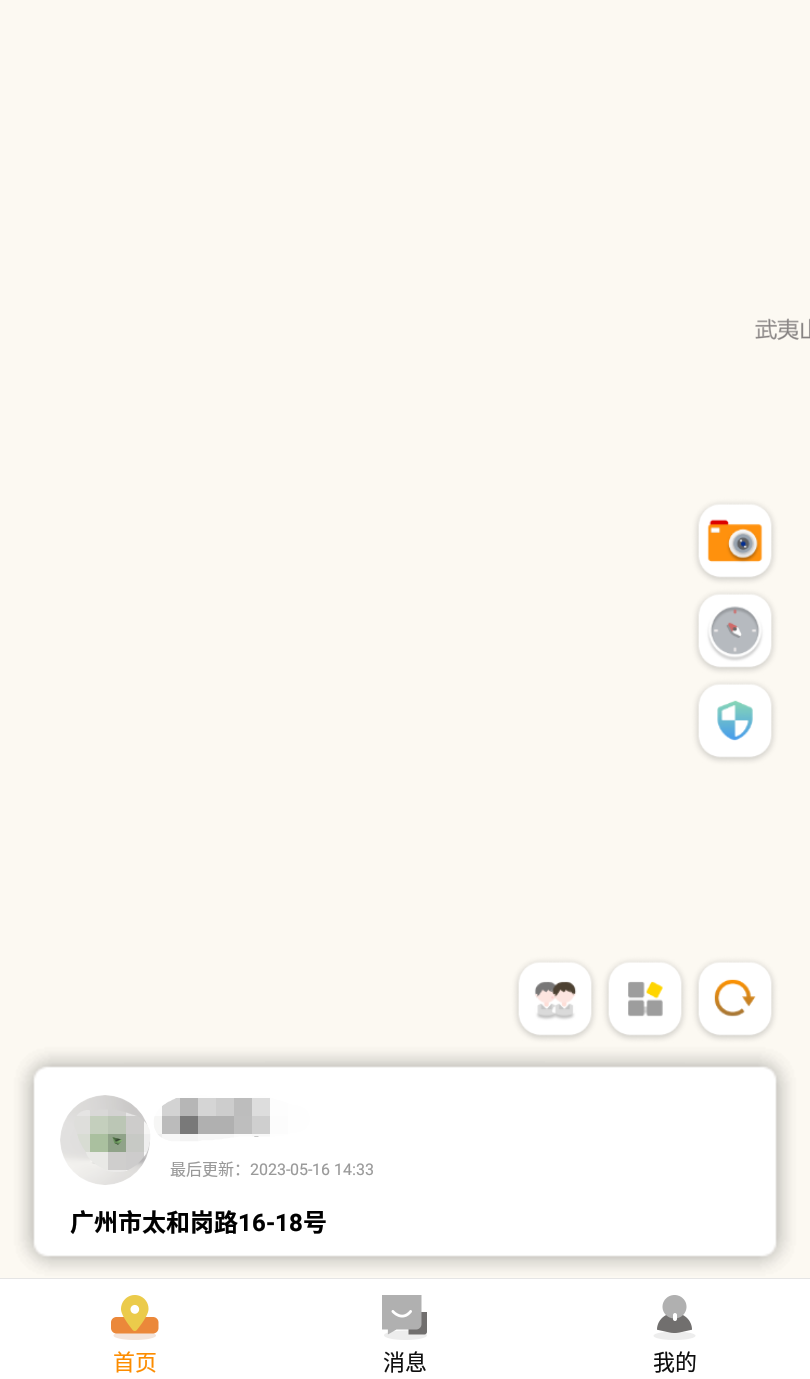Open the orange camera photo icon

[735, 541]
